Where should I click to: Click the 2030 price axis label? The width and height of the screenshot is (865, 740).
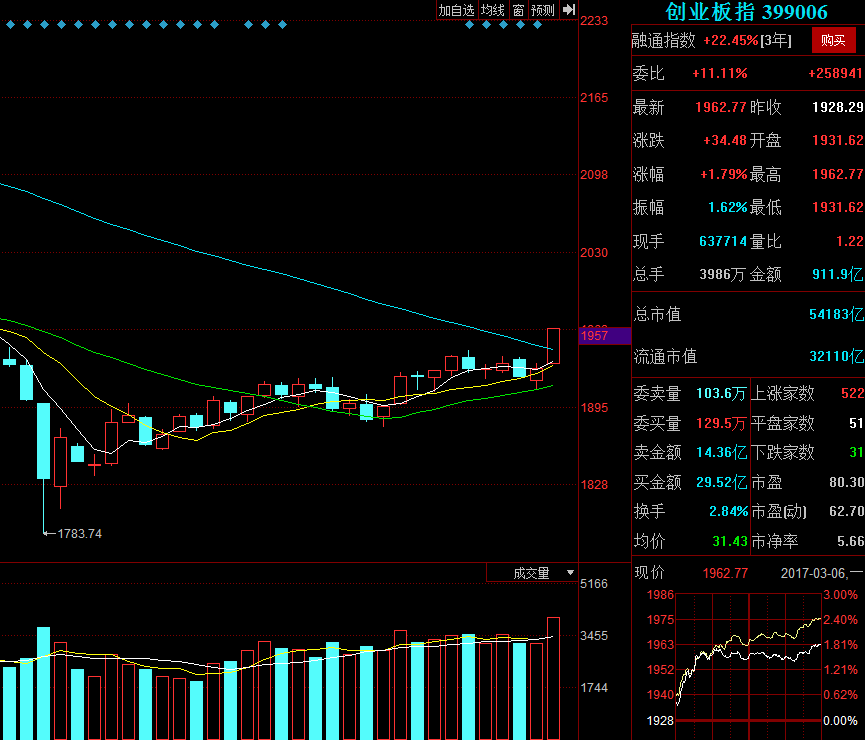pyautogui.click(x=594, y=253)
